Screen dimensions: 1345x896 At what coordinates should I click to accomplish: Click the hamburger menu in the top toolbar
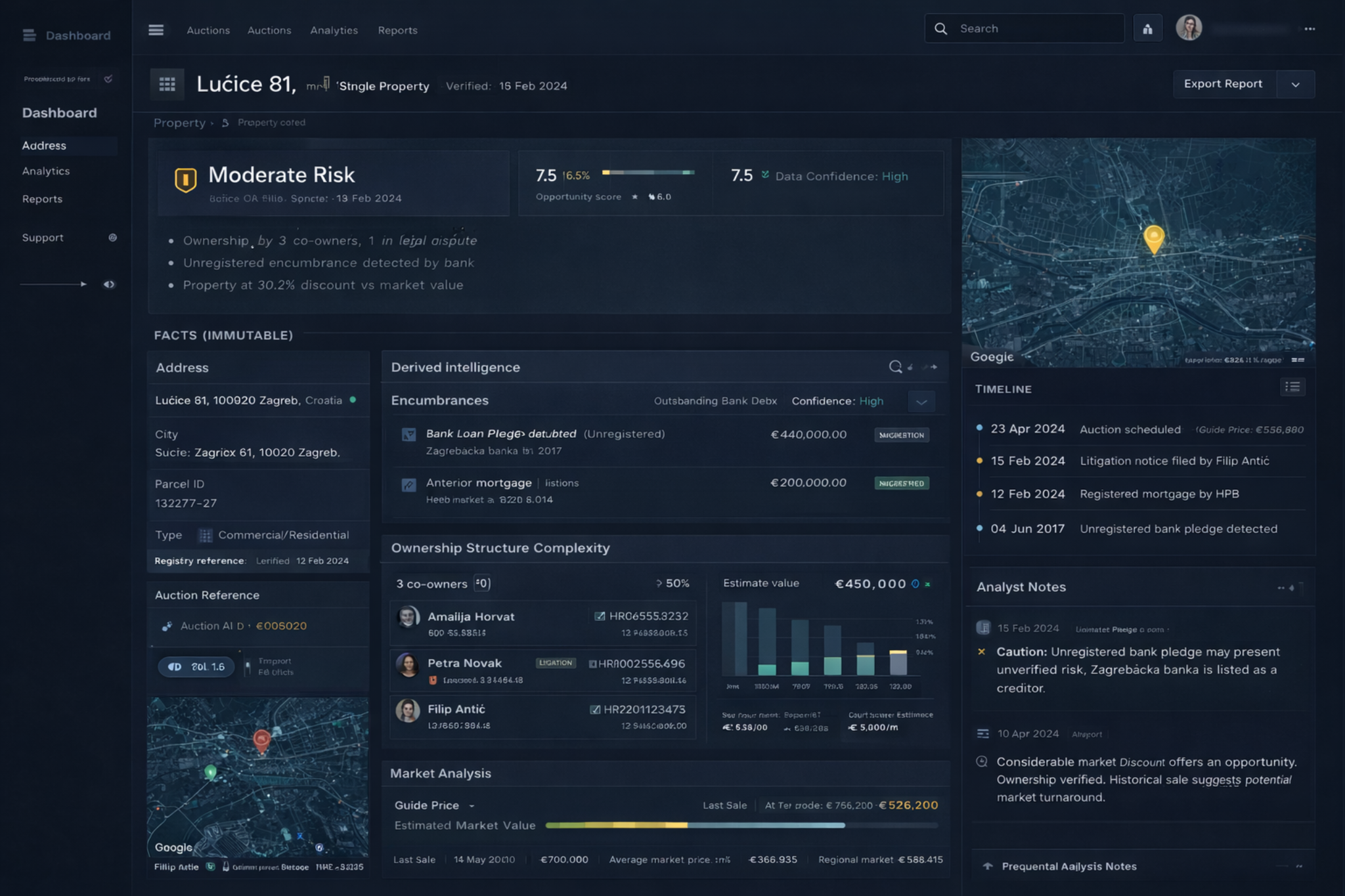point(156,30)
